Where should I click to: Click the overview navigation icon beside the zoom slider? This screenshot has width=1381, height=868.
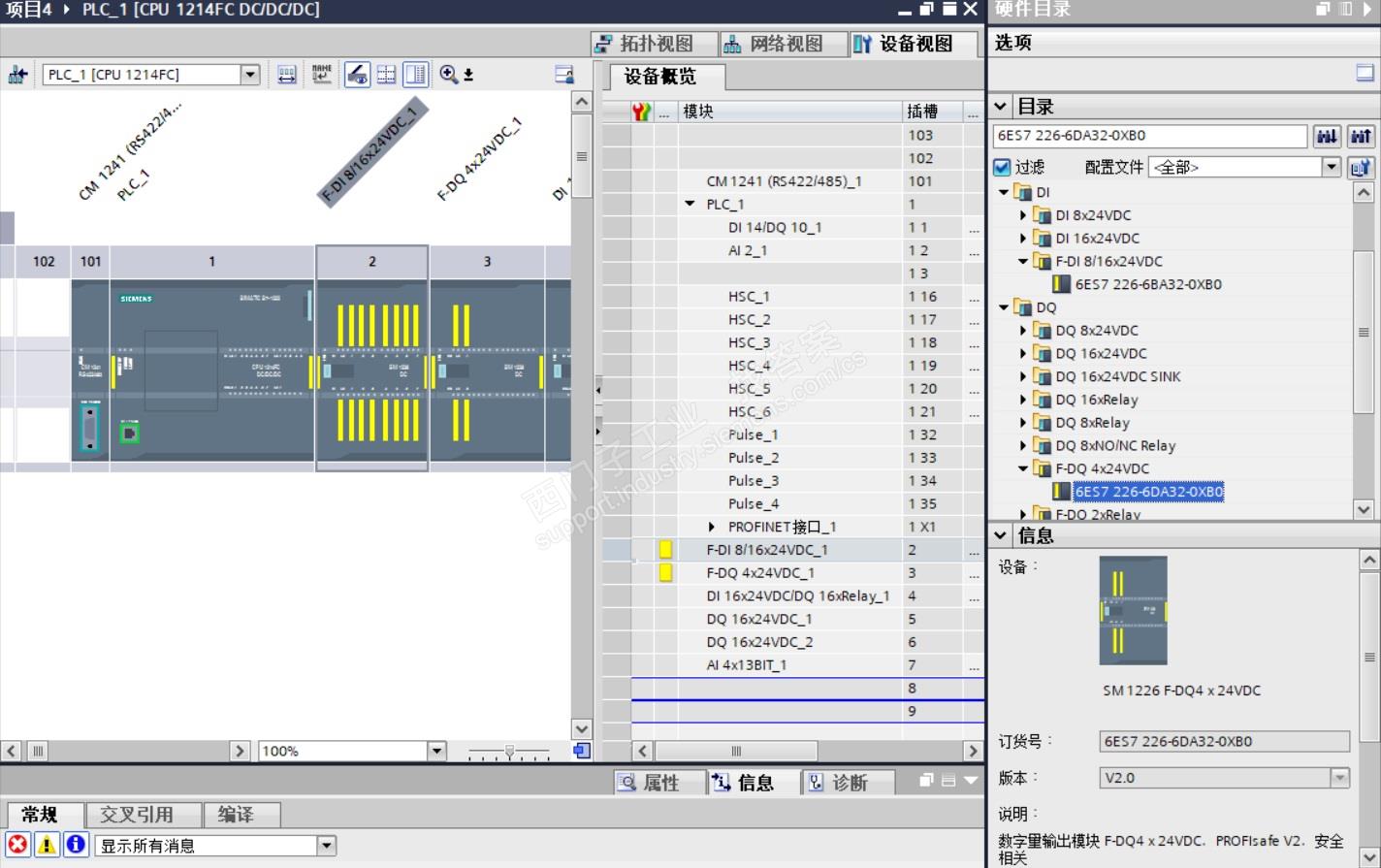(582, 751)
